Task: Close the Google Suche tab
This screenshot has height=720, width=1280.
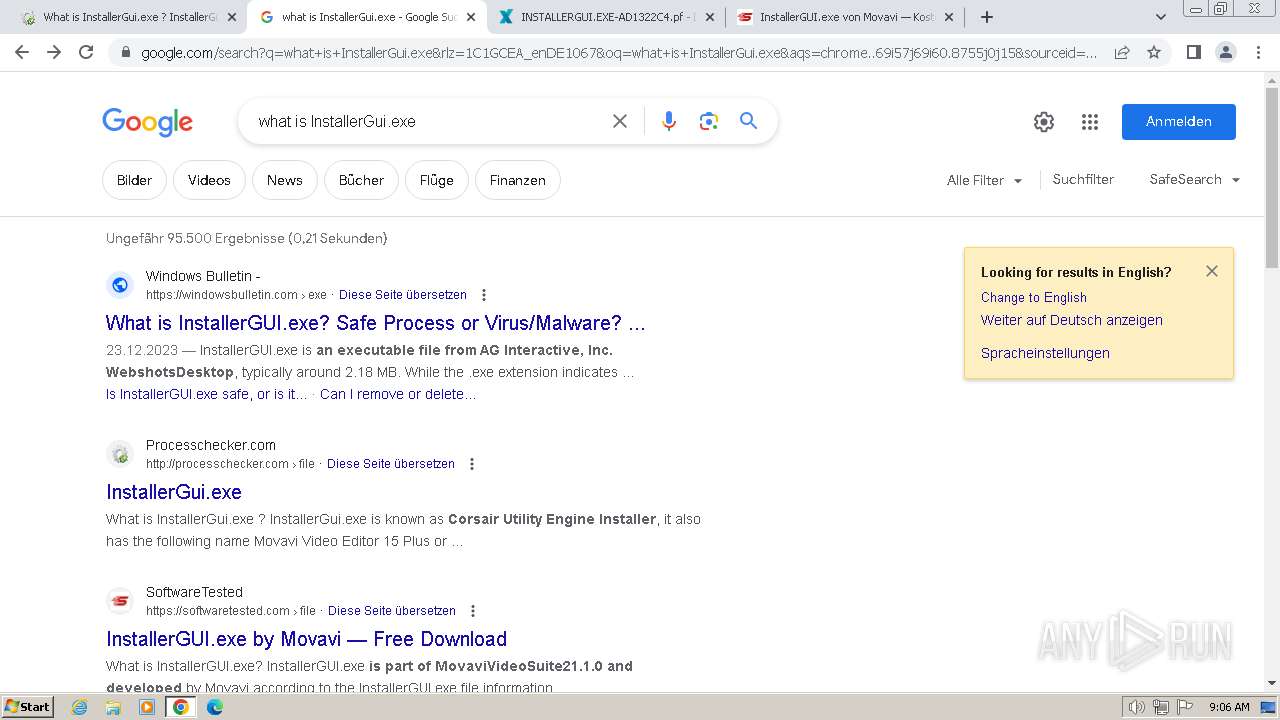Action: coord(471,17)
